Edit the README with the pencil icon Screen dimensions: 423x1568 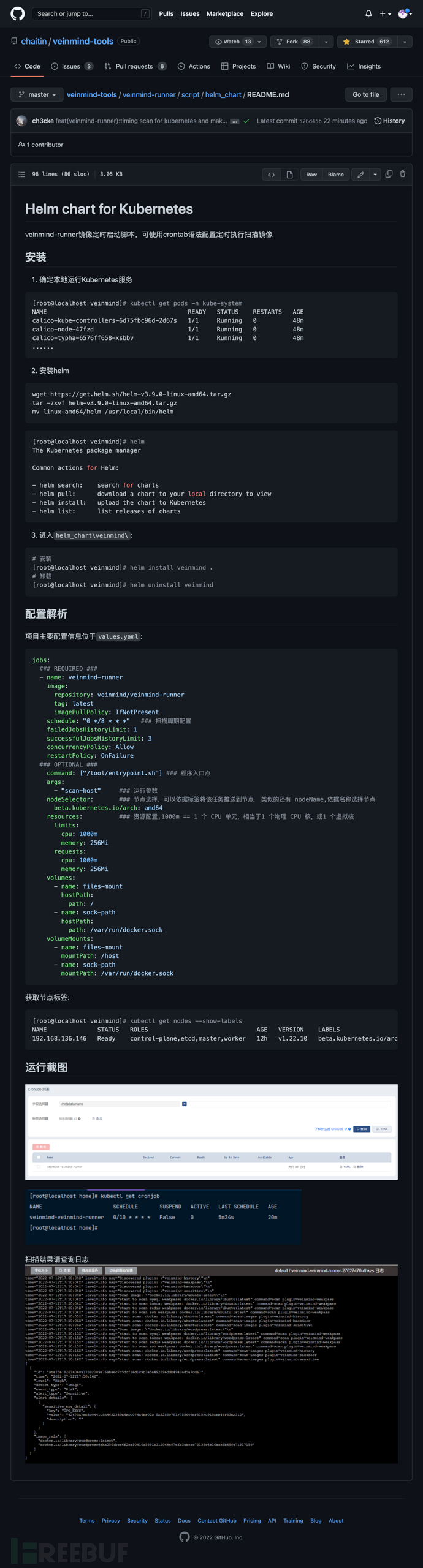(x=362, y=174)
